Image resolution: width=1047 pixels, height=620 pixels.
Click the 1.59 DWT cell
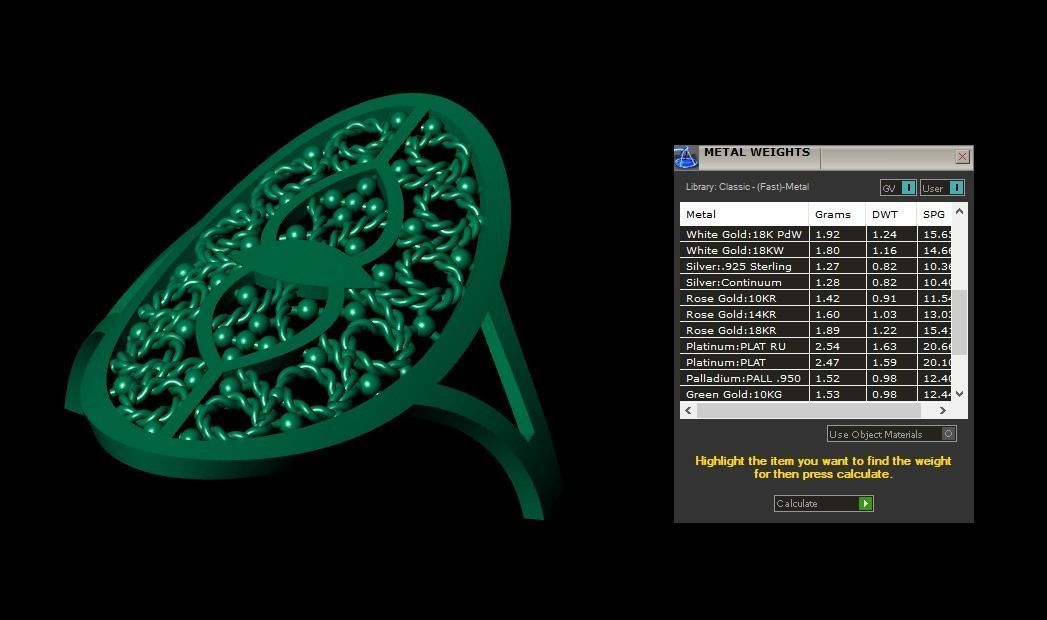click(x=891, y=362)
